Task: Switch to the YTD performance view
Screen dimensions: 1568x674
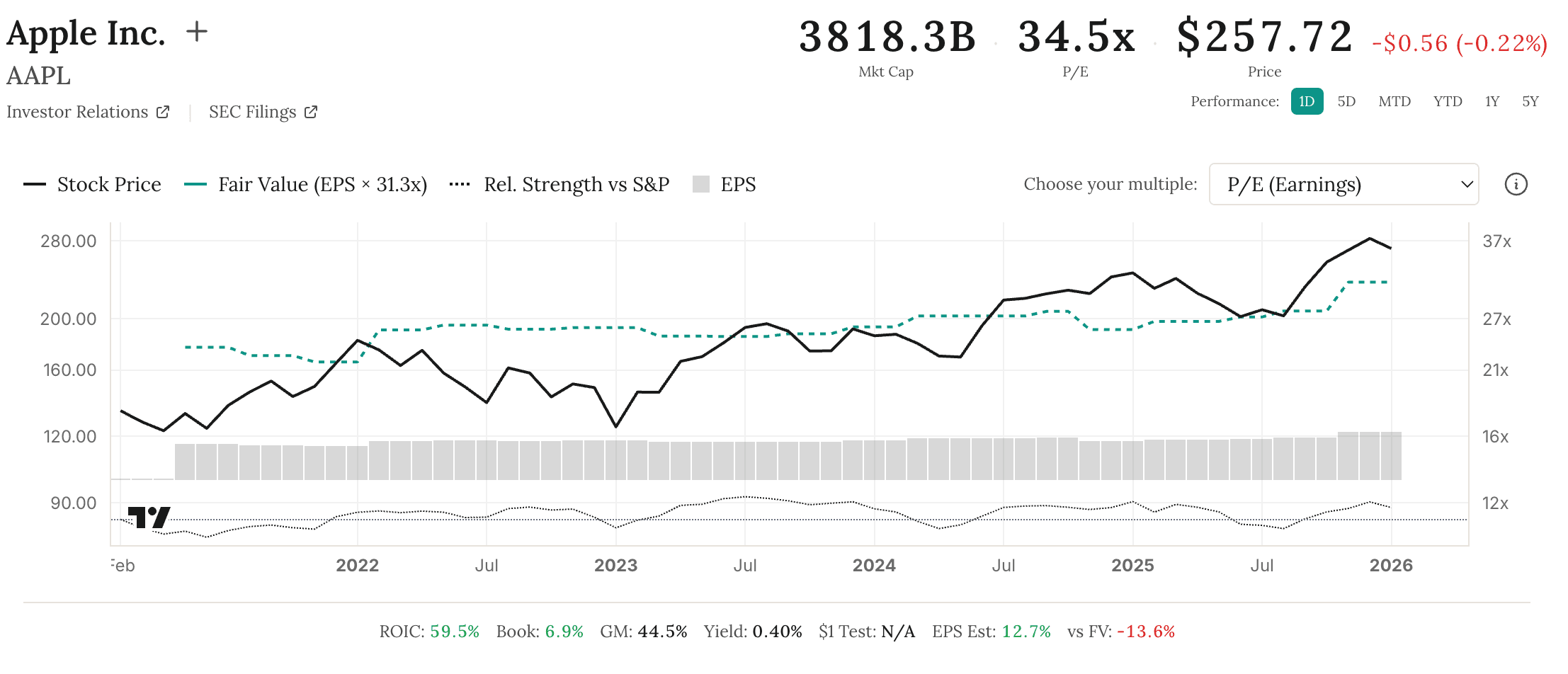Action: (1447, 101)
